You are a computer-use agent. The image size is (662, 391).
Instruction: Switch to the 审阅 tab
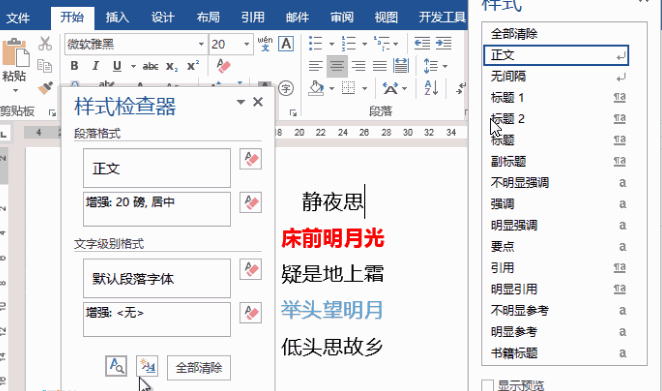[342, 17]
